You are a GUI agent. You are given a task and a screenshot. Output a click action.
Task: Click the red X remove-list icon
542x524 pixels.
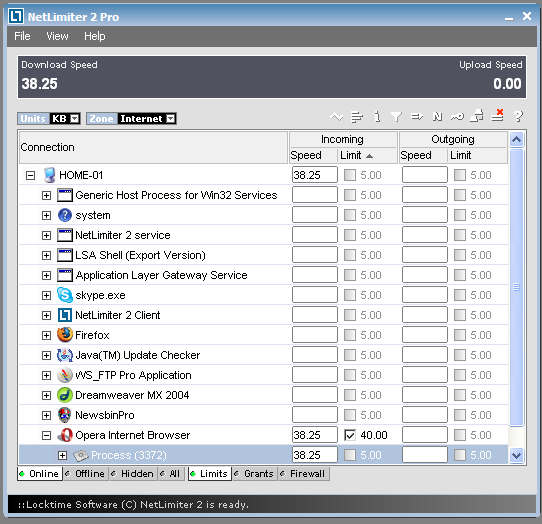click(x=498, y=116)
